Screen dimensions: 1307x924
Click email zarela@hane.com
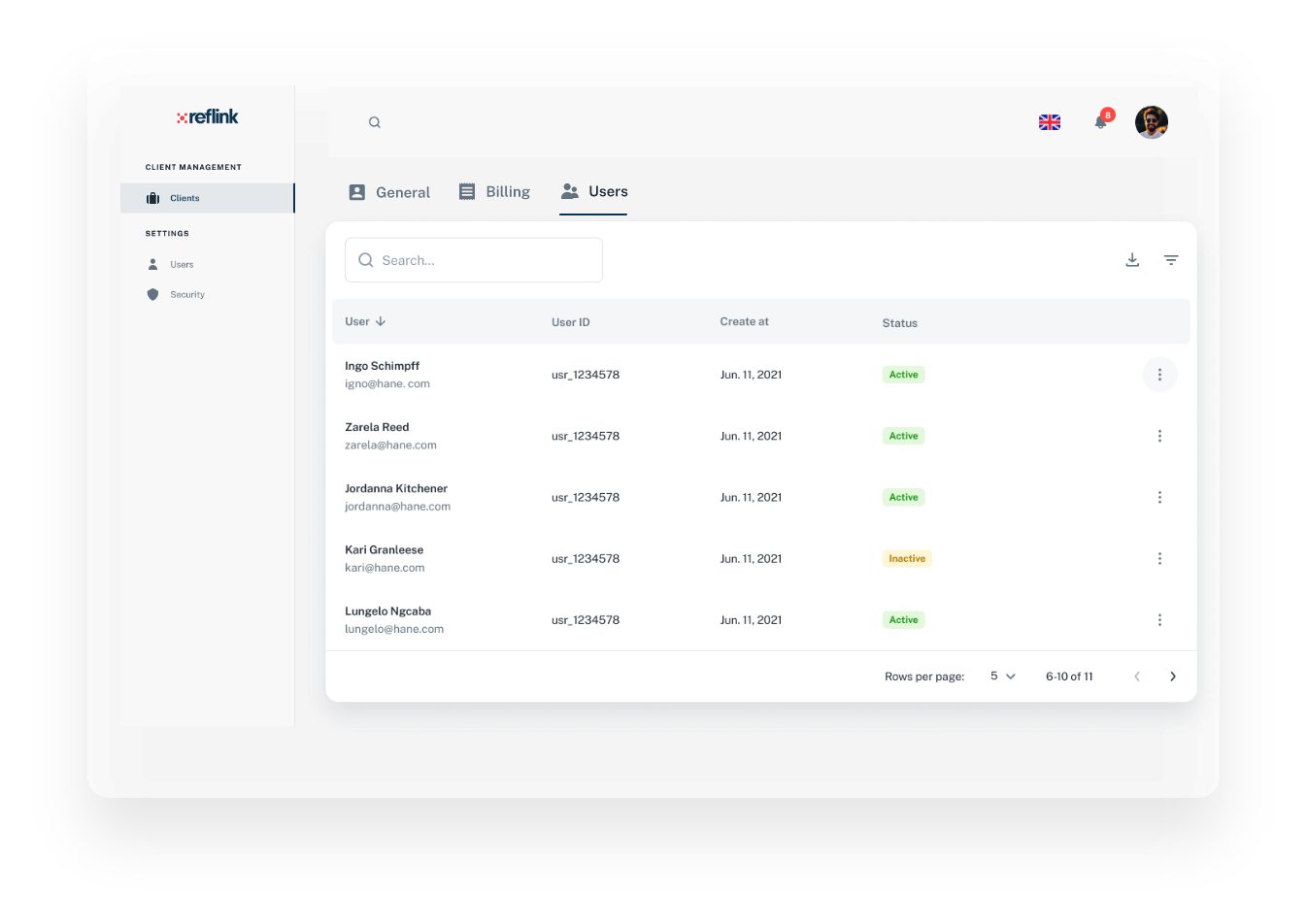390,445
